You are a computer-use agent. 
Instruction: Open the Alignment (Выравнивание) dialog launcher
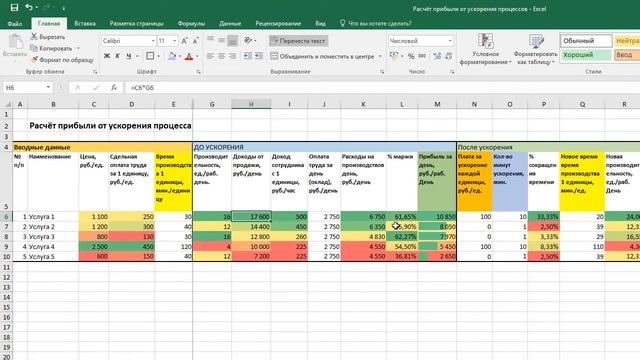point(382,72)
